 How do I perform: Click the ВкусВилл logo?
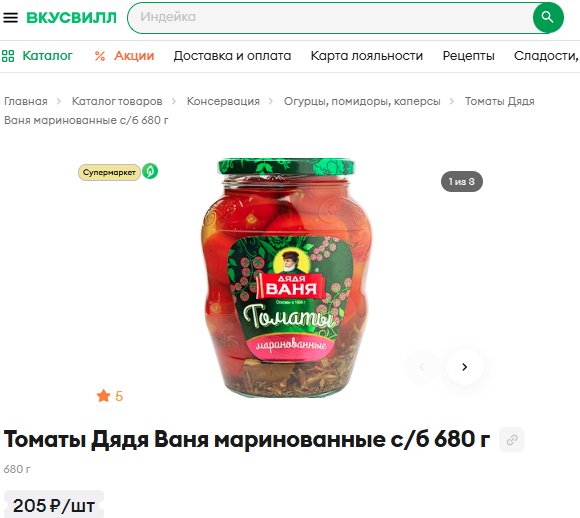[x=71, y=17]
